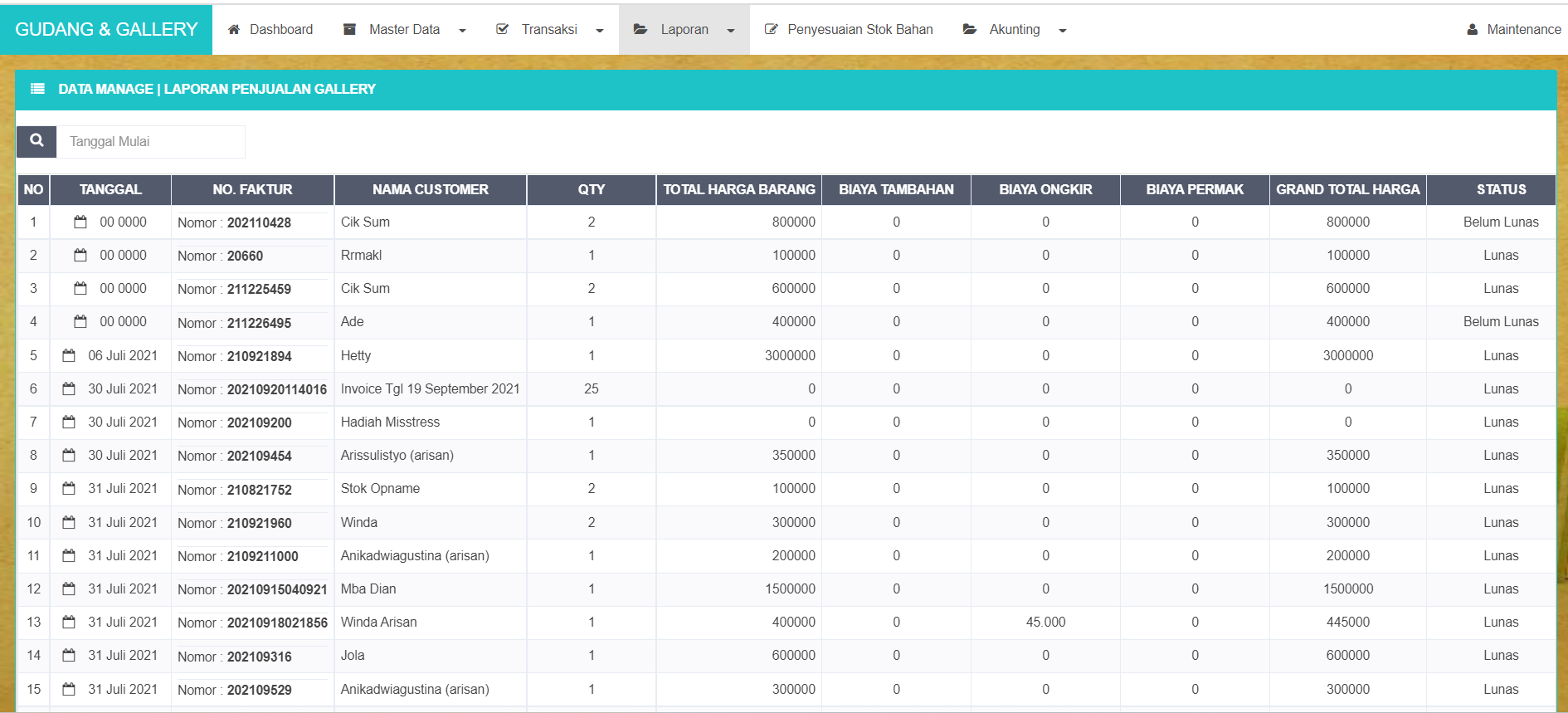The width and height of the screenshot is (1568, 713).
Task: Go to Penyesuaian Stok Bahan menu
Action: click(x=859, y=30)
